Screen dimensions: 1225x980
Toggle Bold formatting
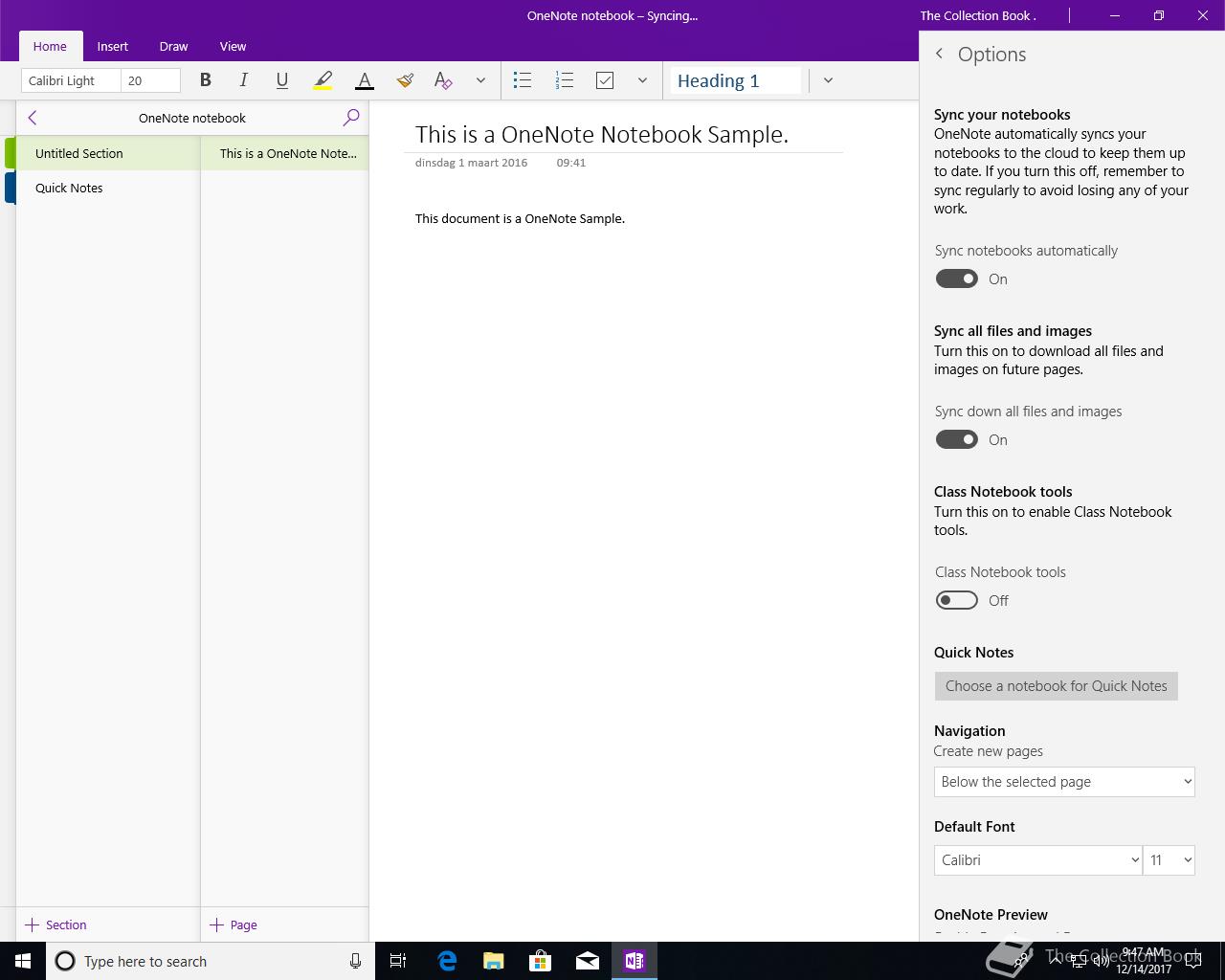[205, 80]
